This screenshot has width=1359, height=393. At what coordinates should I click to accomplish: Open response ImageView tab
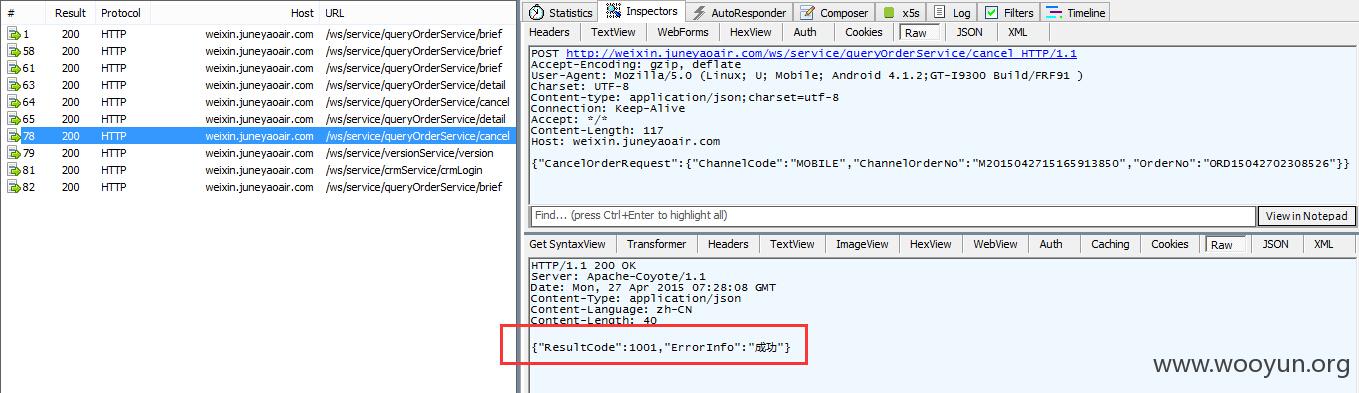pos(862,244)
